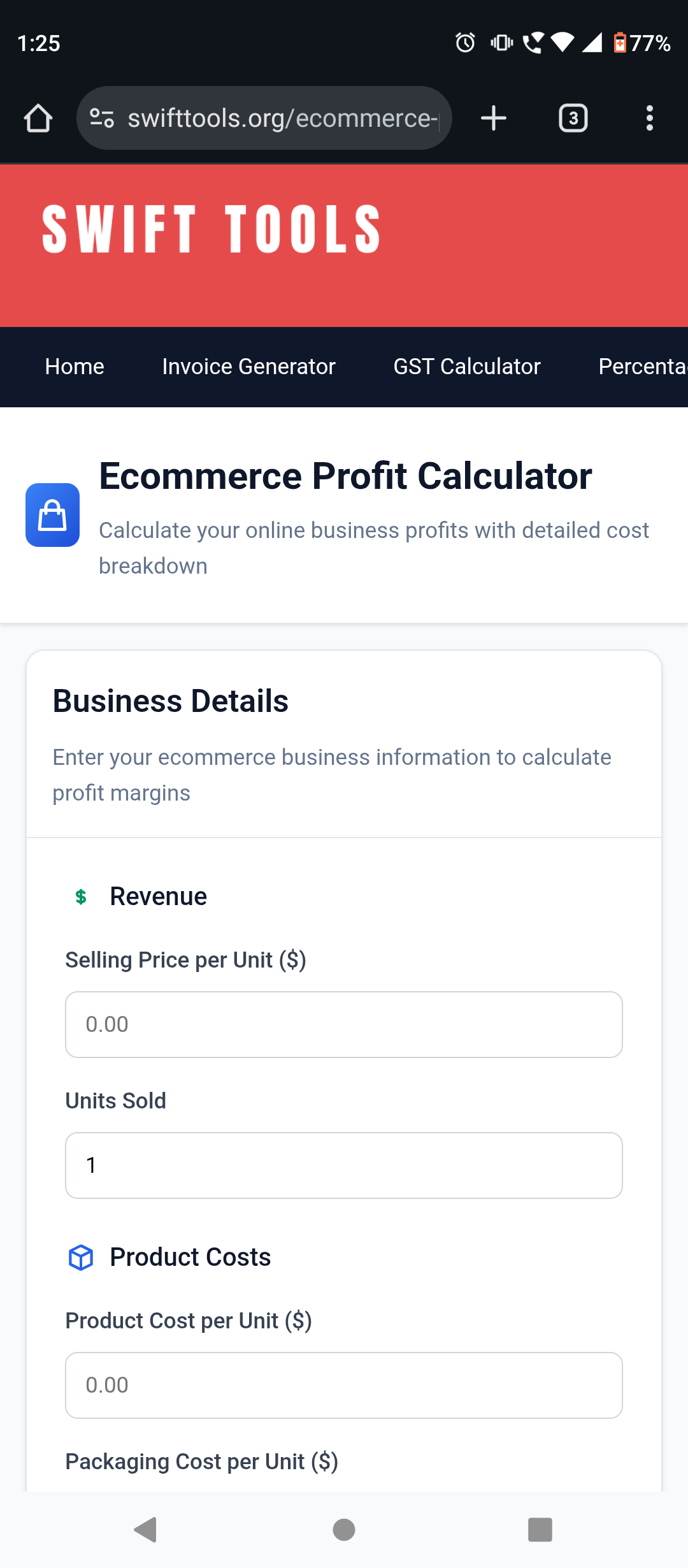Viewport: 688px width, 1568px height.
Task: Tap the Android home circle button
Action: (x=344, y=1530)
